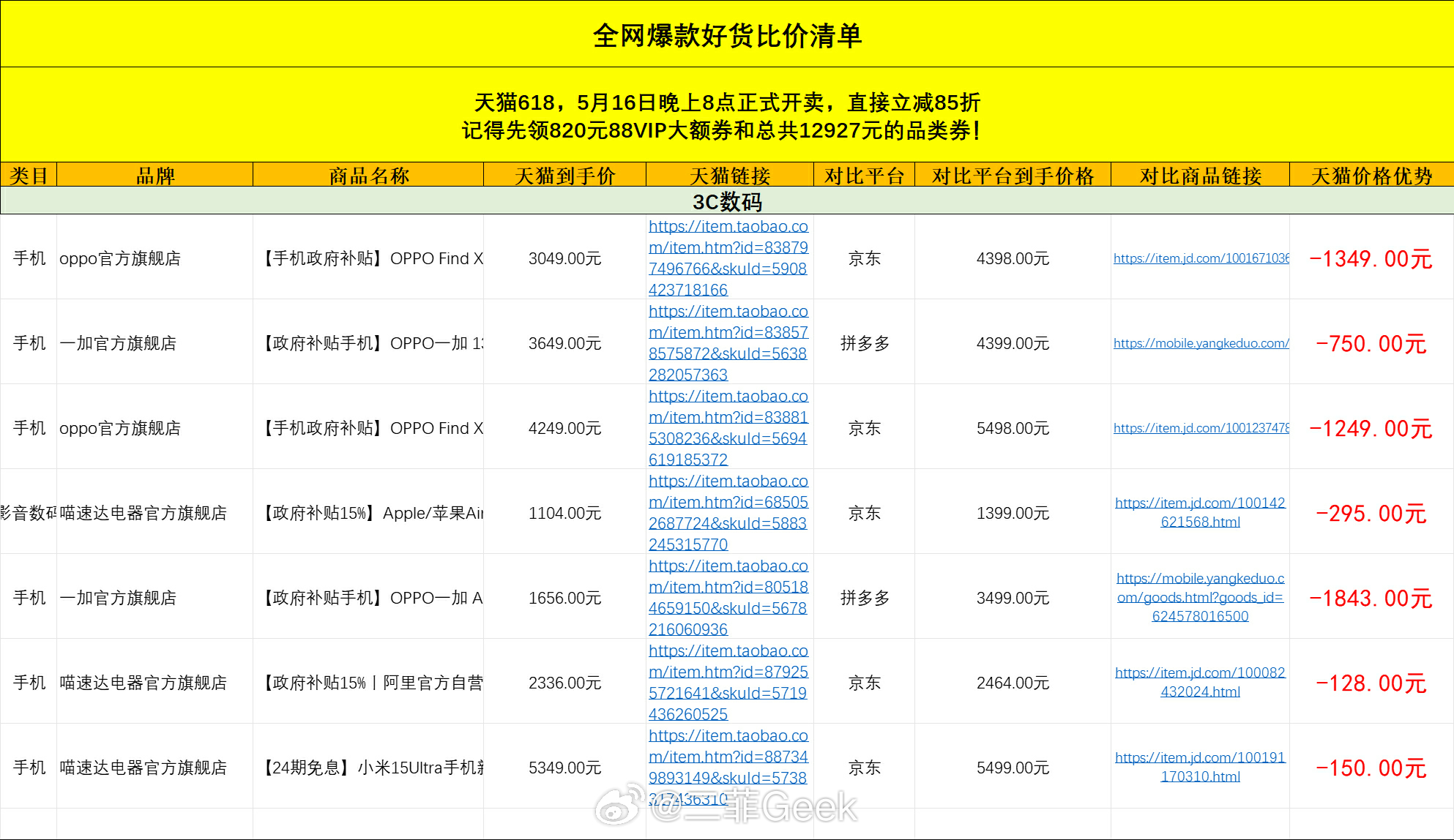The image size is (1454, 840).
Task: Select the 天猫价格优势 column header
Action: (x=1371, y=176)
